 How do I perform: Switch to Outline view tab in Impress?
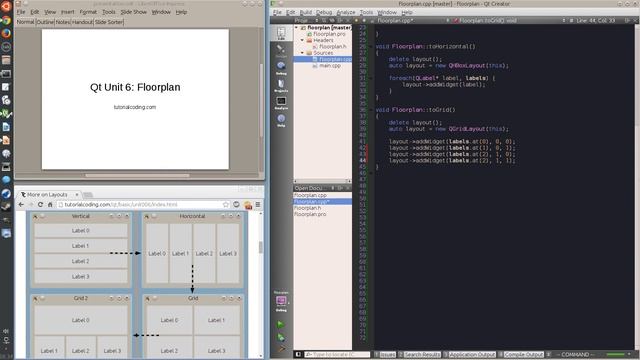tap(45, 22)
